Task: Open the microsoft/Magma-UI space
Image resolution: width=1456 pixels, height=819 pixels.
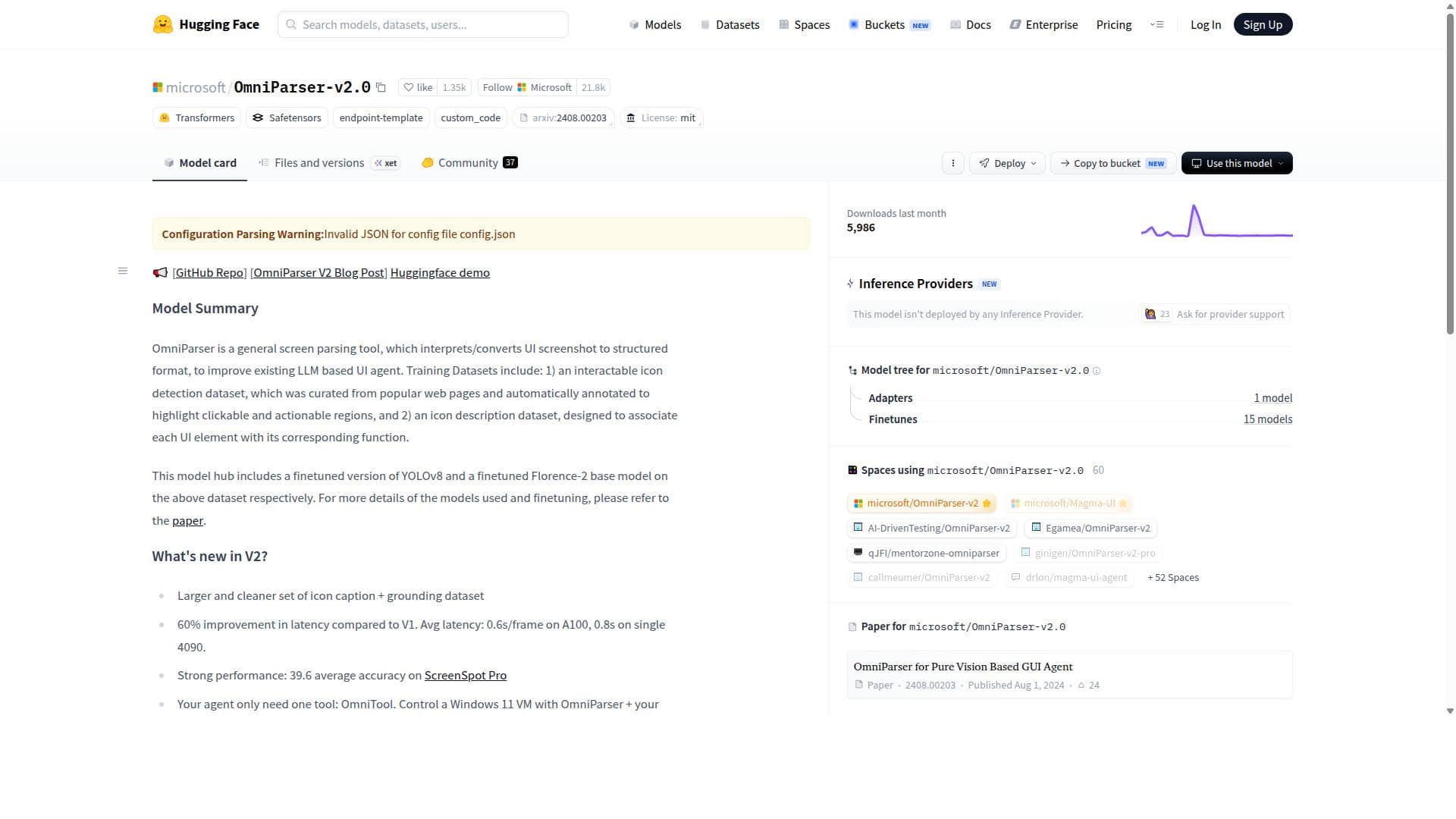Action: pyautogui.click(x=1068, y=504)
